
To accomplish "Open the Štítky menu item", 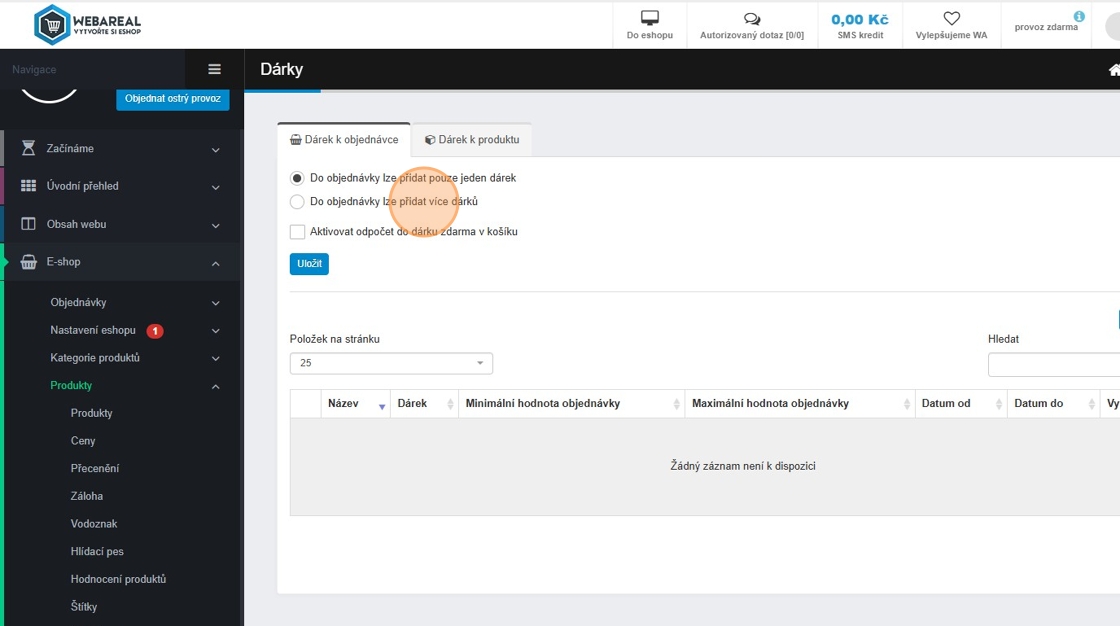I will coord(84,607).
